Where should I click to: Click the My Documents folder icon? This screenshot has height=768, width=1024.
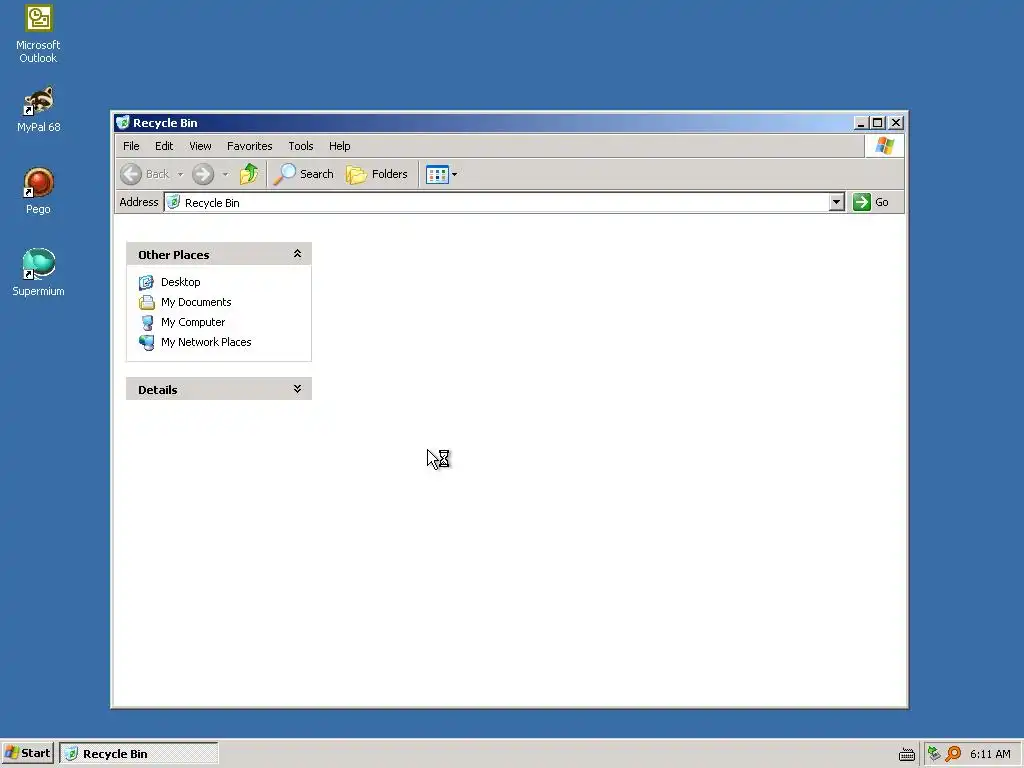146,302
